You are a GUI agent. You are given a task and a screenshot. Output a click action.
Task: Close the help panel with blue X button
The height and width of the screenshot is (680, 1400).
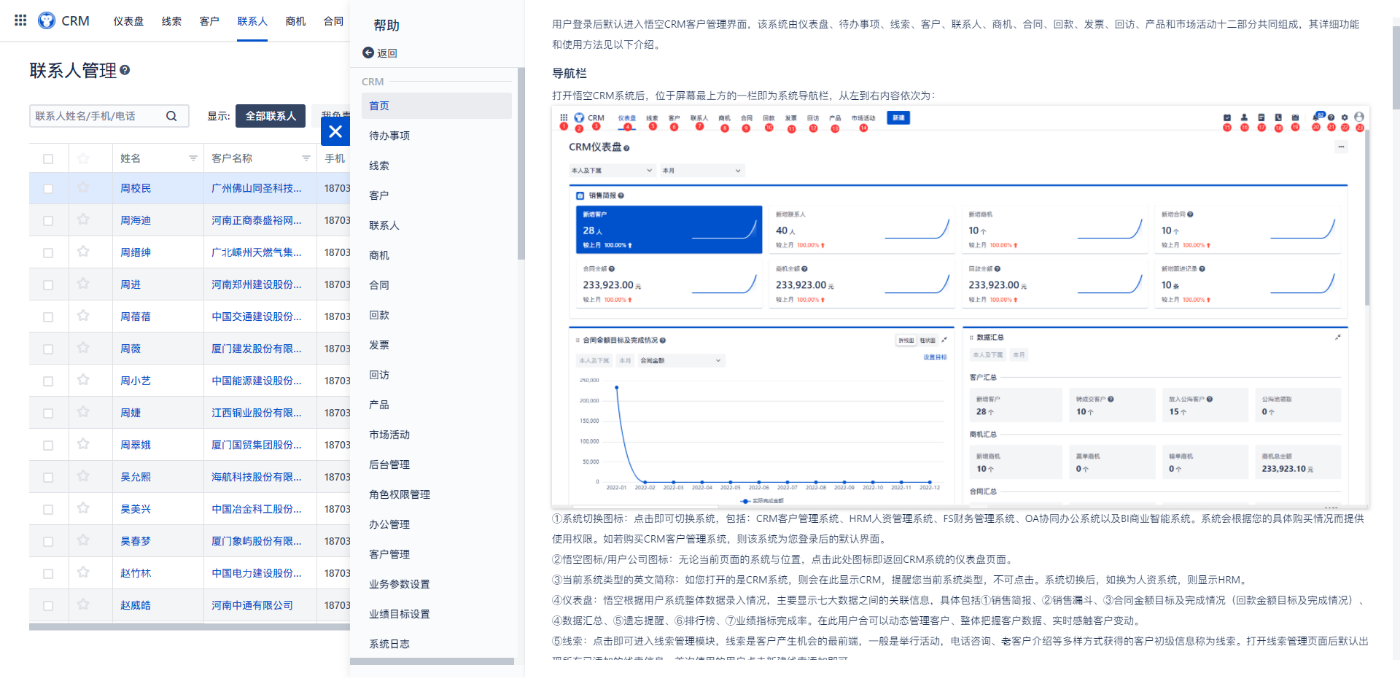pos(335,131)
